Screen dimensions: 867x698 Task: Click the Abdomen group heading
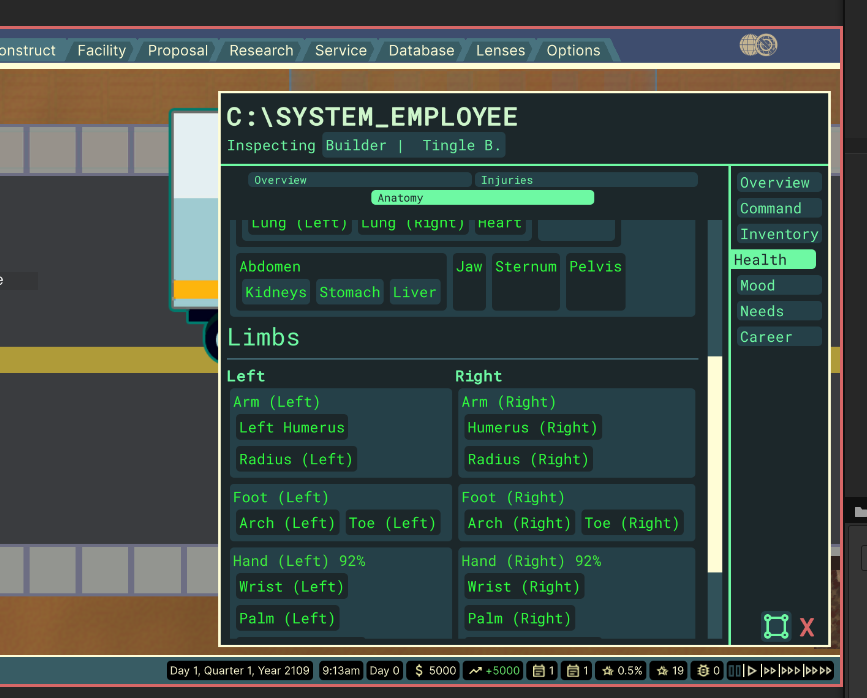point(270,267)
